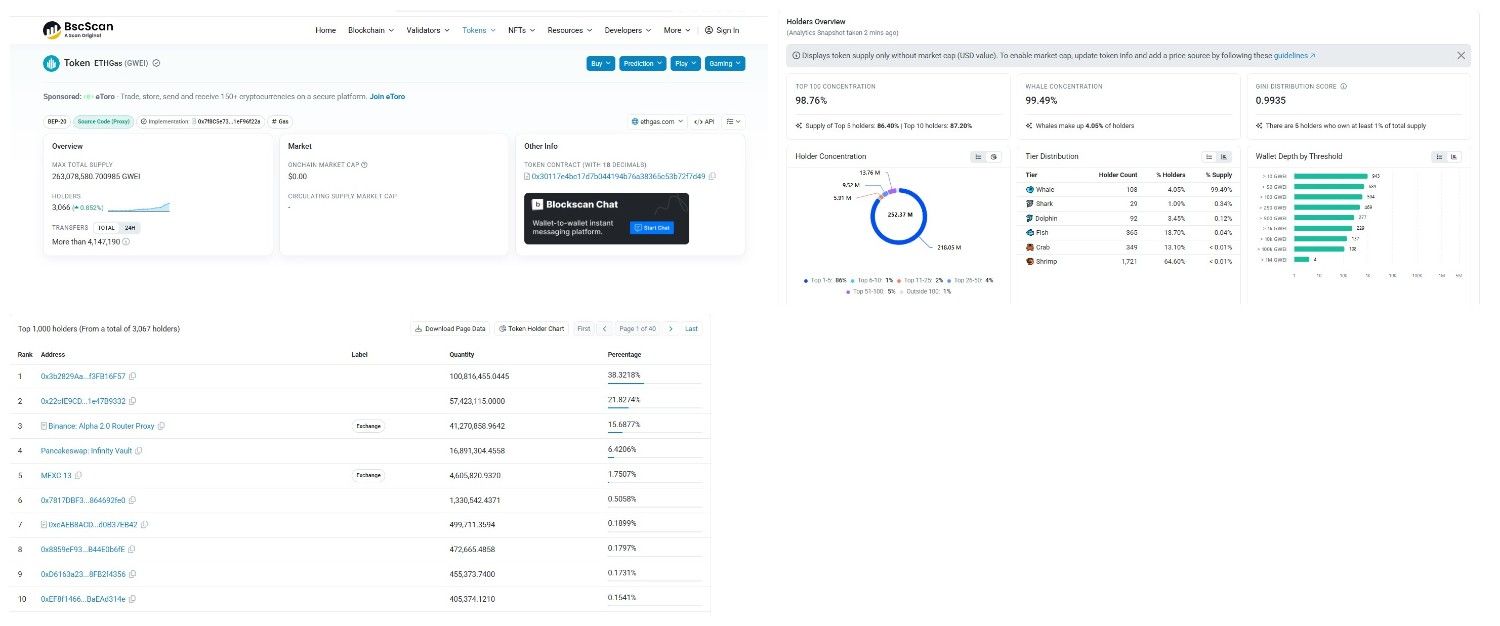Switch transfers count to TOTAL
Image resolution: width=1500 pixels, height=626 pixels.
[106, 228]
